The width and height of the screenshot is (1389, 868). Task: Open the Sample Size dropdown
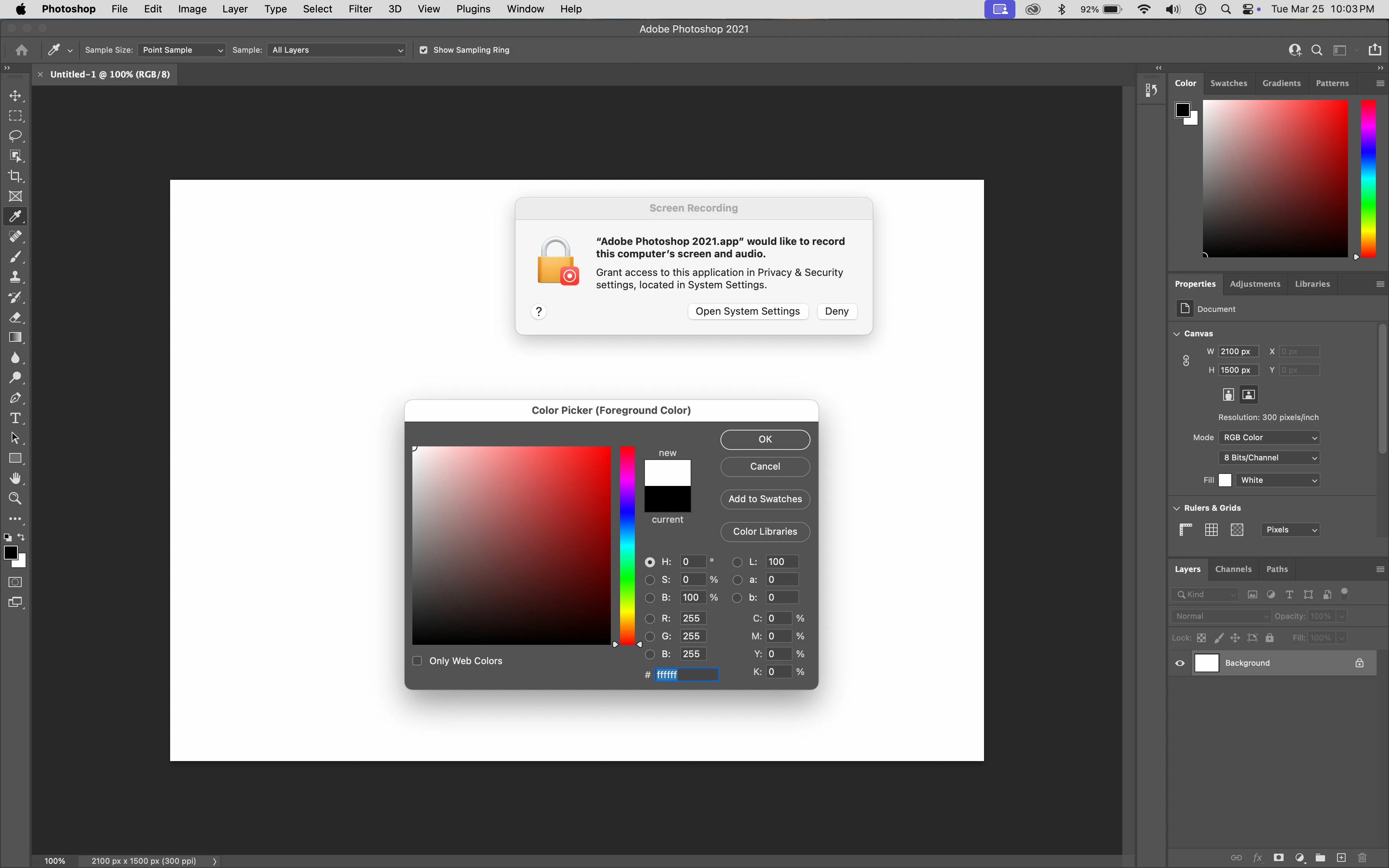tap(181, 50)
